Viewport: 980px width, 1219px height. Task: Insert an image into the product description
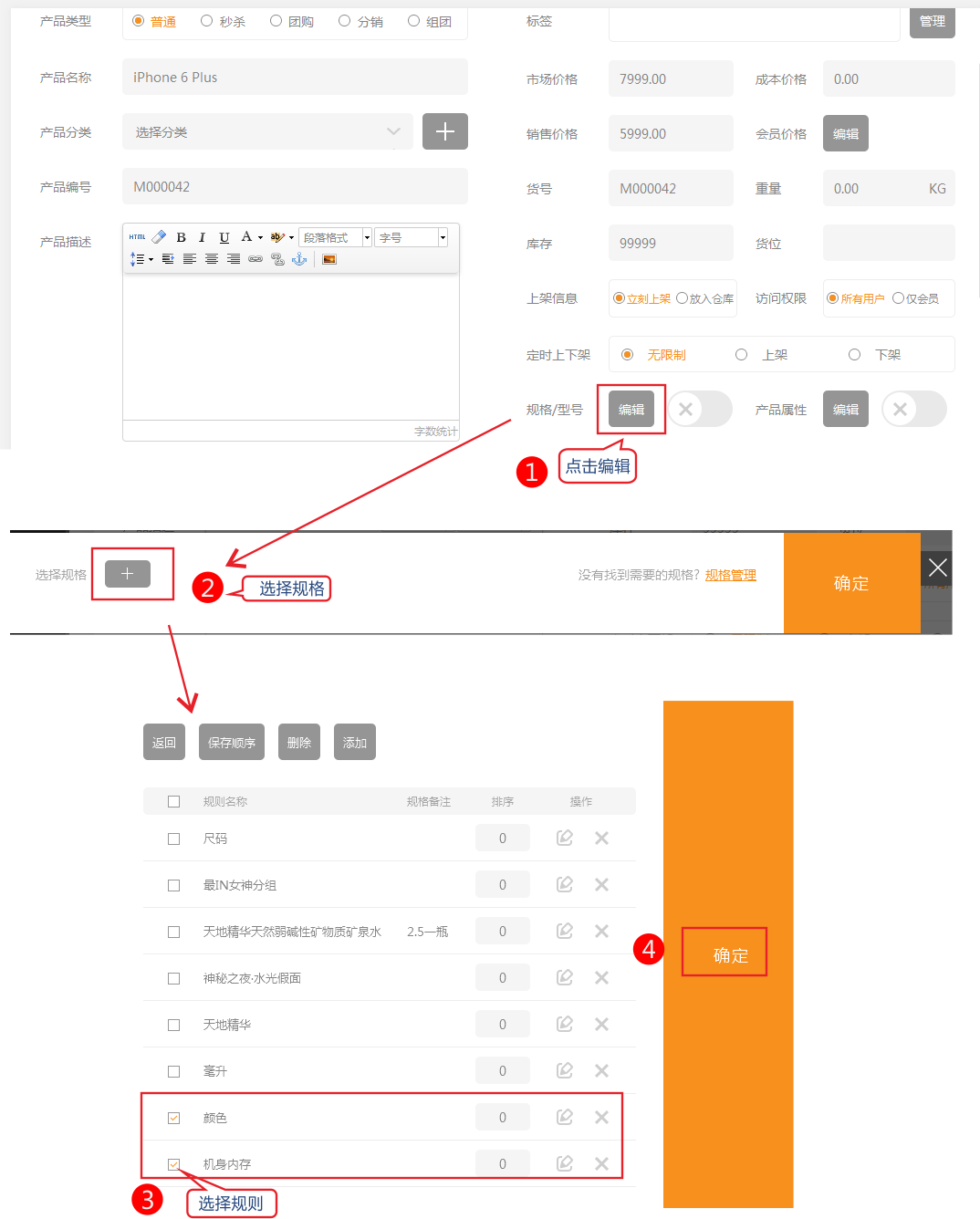[328, 259]
